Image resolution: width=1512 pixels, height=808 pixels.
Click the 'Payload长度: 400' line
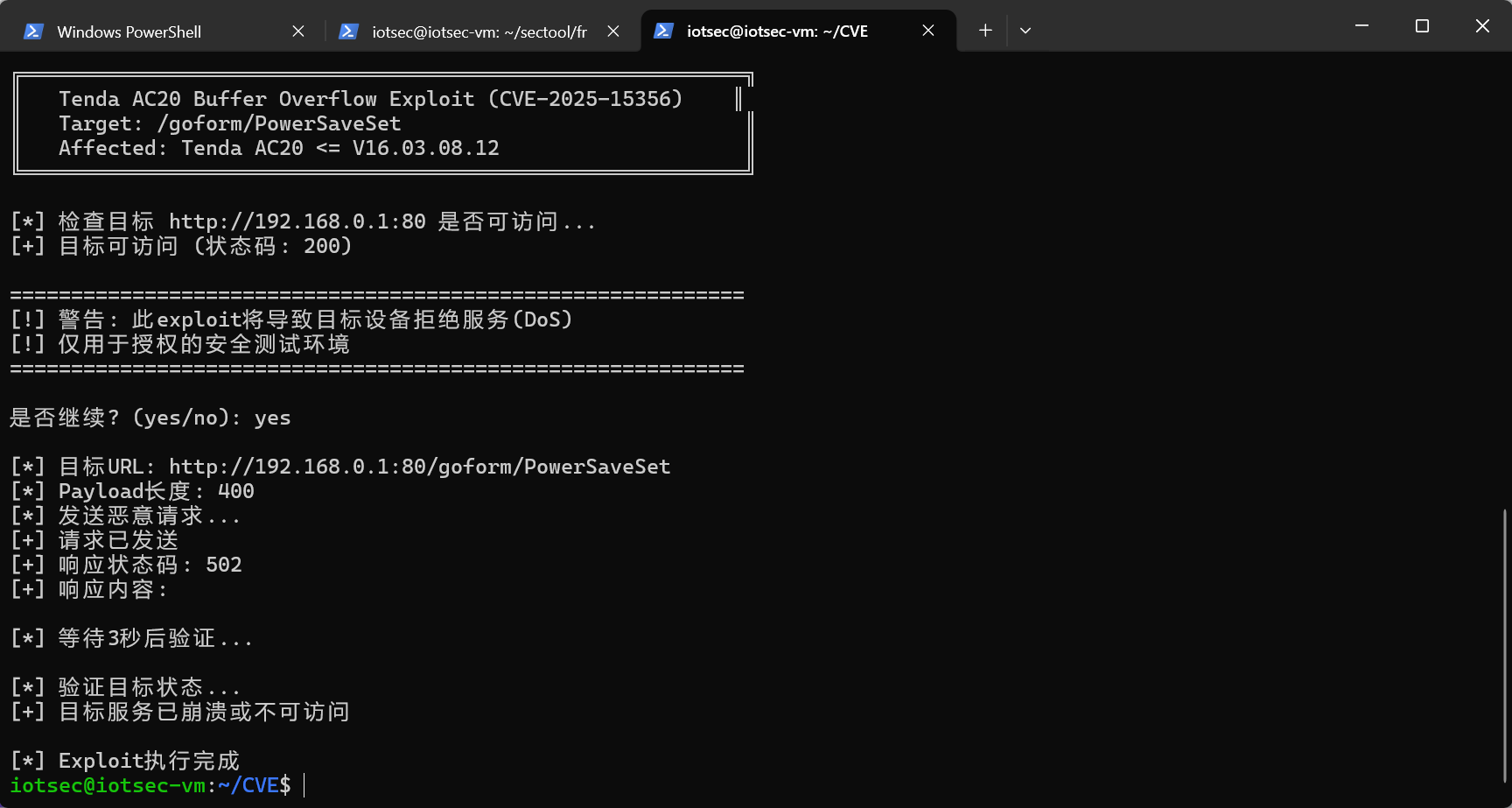tap(132, 491)
